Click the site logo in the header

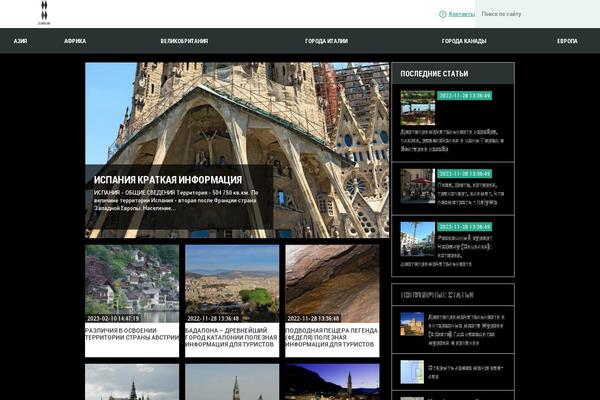[x=44, y=13]
